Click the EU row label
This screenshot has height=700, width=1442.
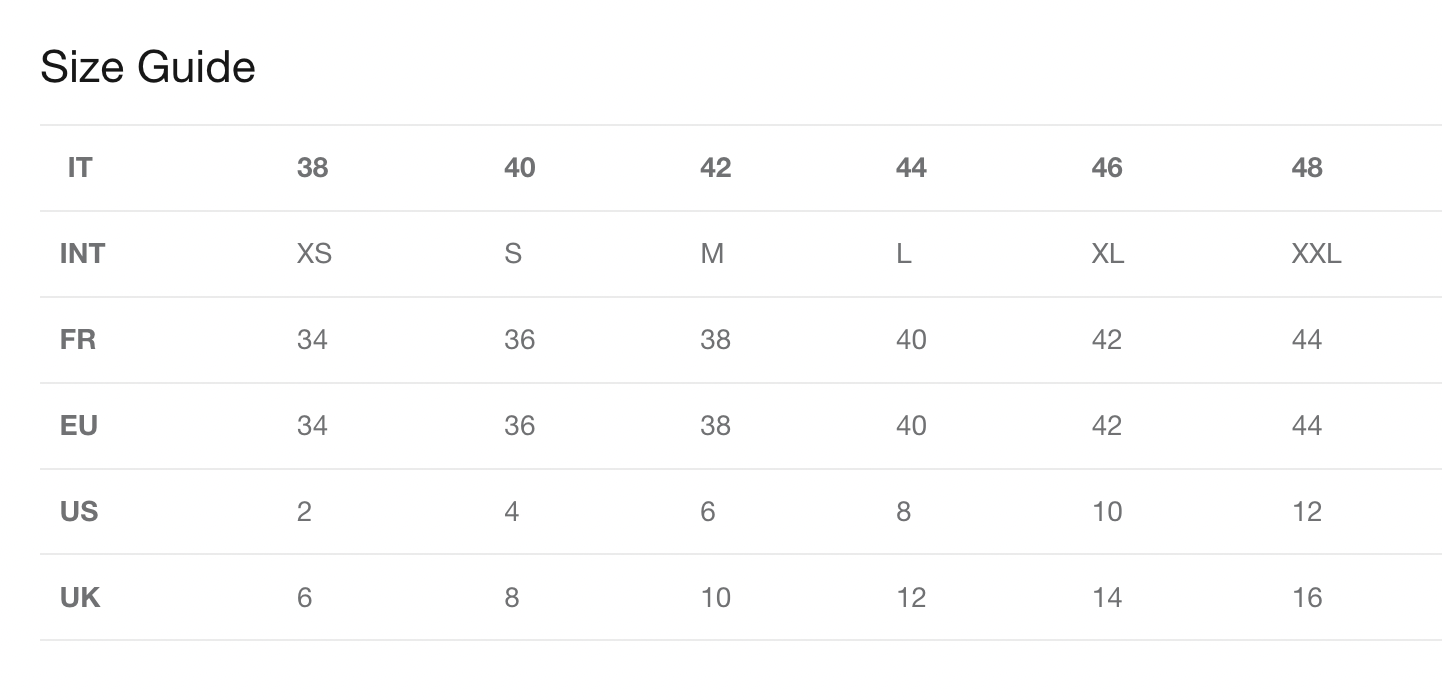(x=79, y=426)
